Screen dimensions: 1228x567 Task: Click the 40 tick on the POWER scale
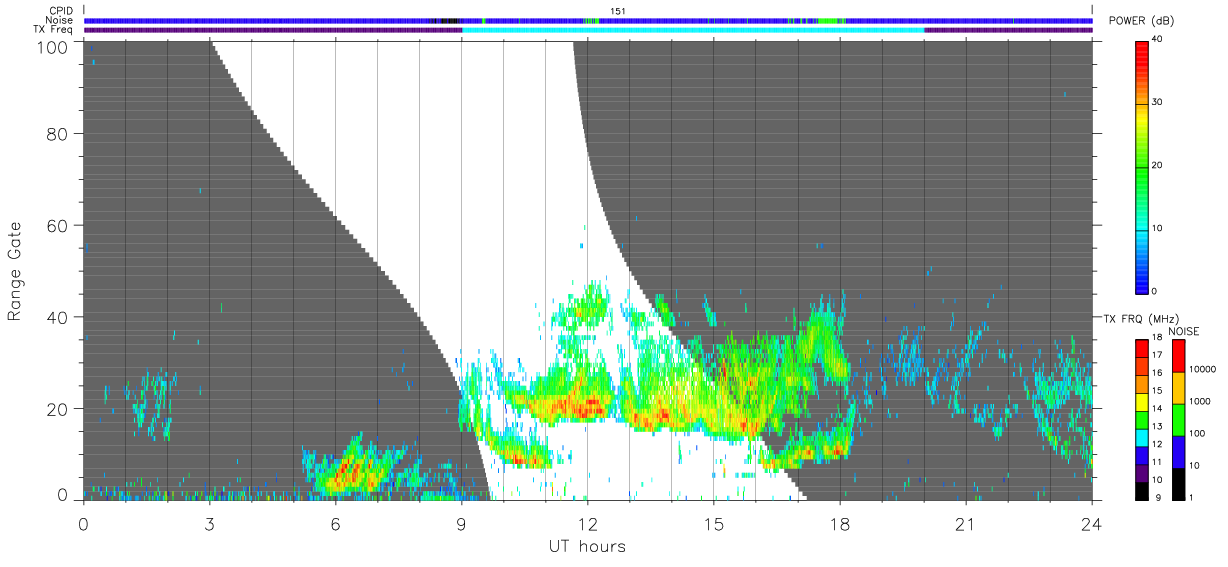point(1158,39)
